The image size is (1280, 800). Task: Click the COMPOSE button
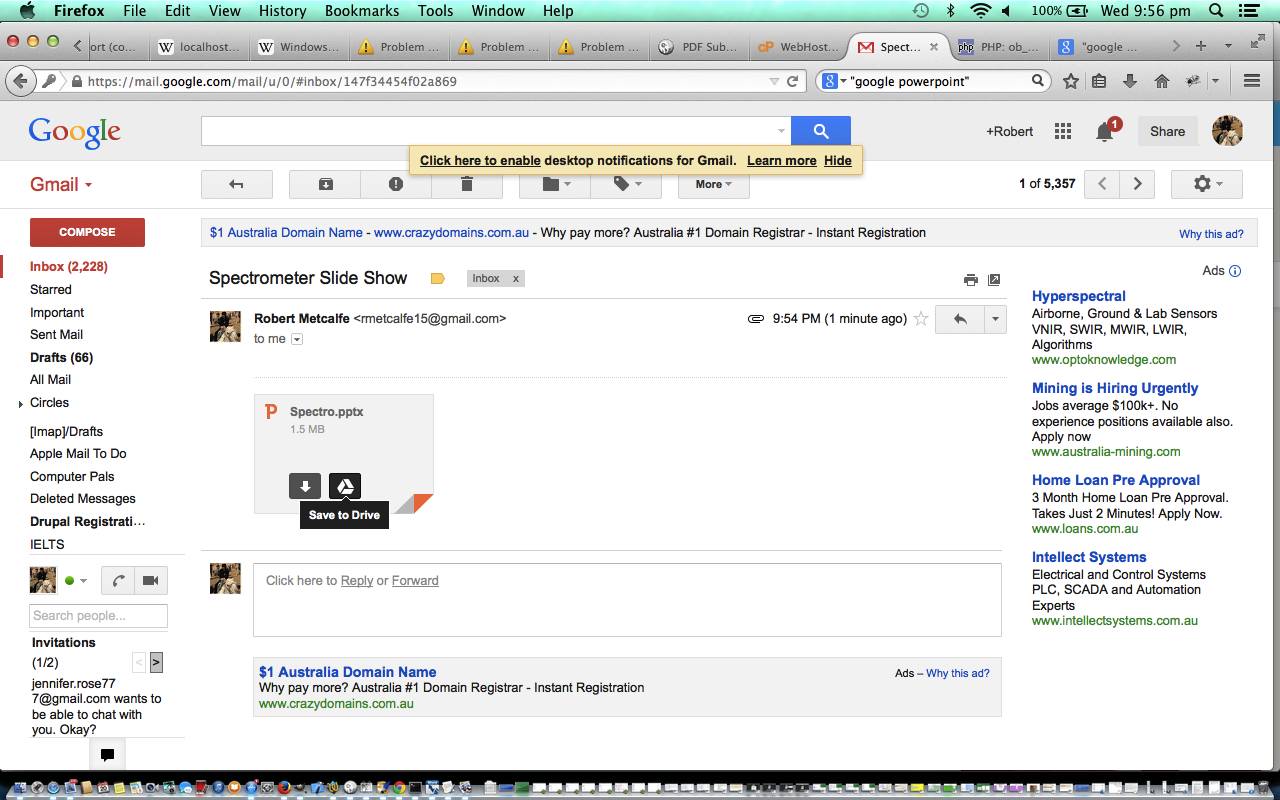[x=87, y=232]
